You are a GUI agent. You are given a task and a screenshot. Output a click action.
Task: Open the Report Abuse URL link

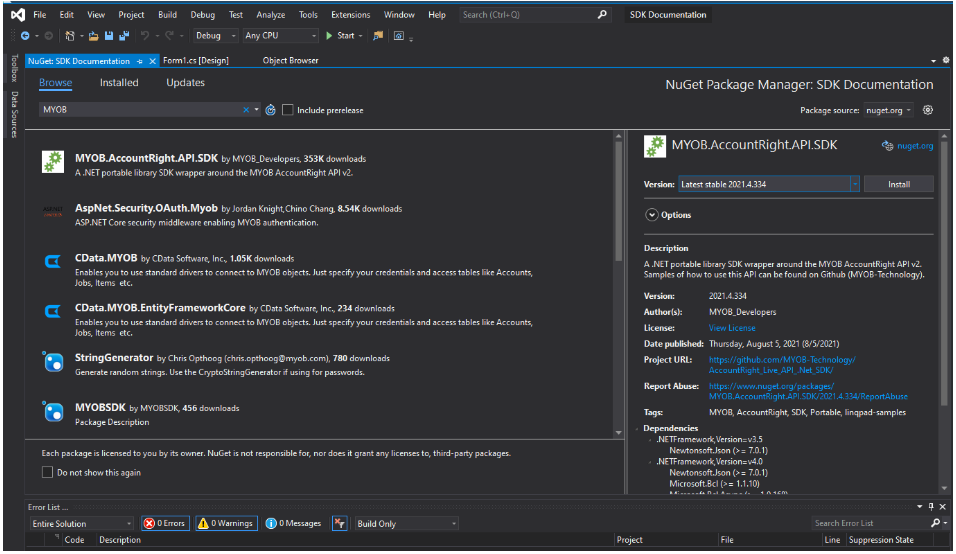(808, 391)
